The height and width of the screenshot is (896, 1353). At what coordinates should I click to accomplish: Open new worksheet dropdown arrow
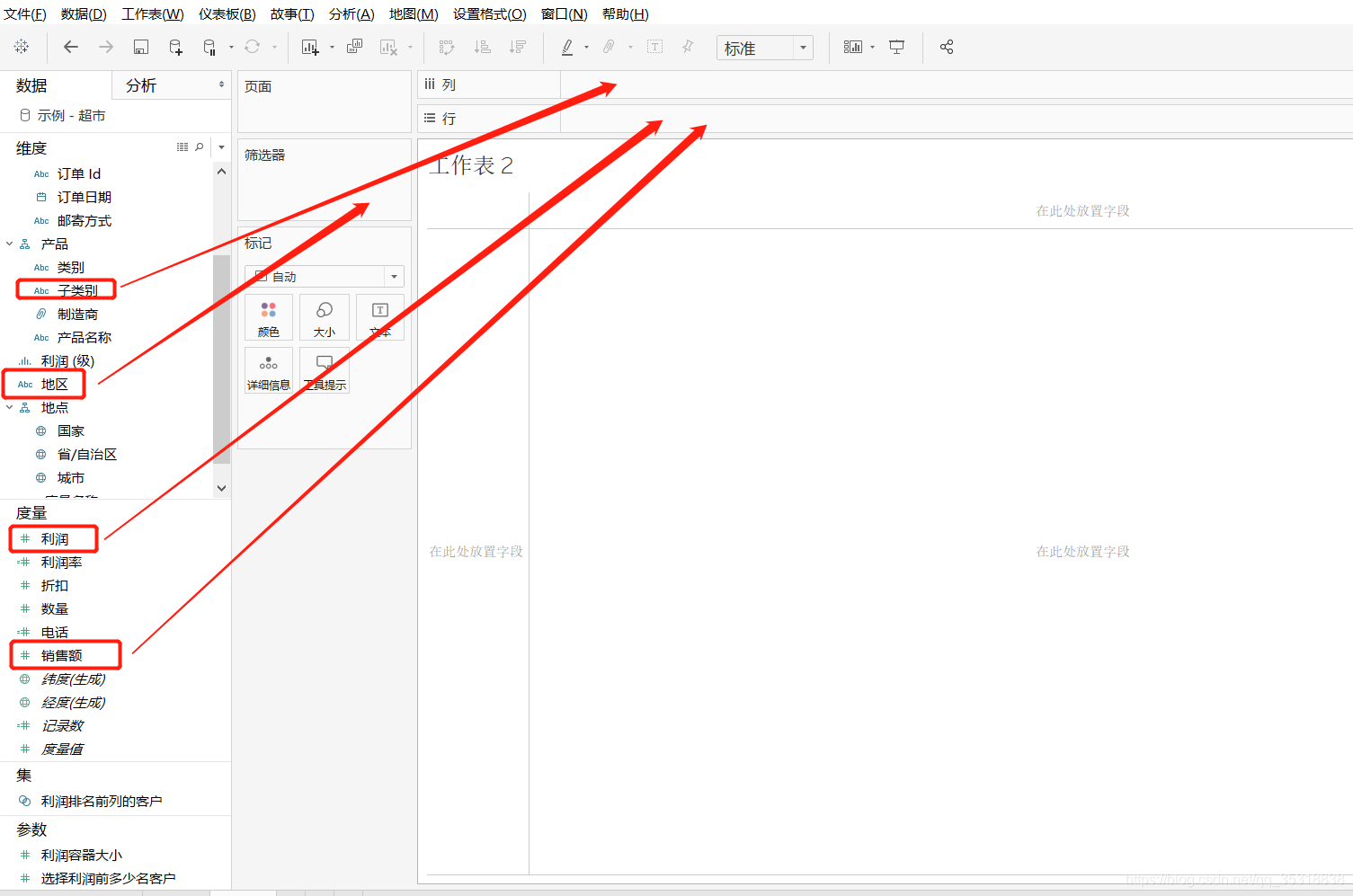(332, 47)
